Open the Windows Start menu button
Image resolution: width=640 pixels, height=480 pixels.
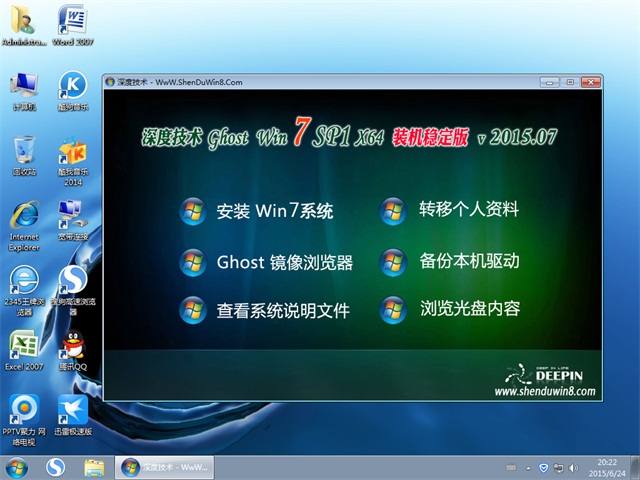(x=17, y=468)
